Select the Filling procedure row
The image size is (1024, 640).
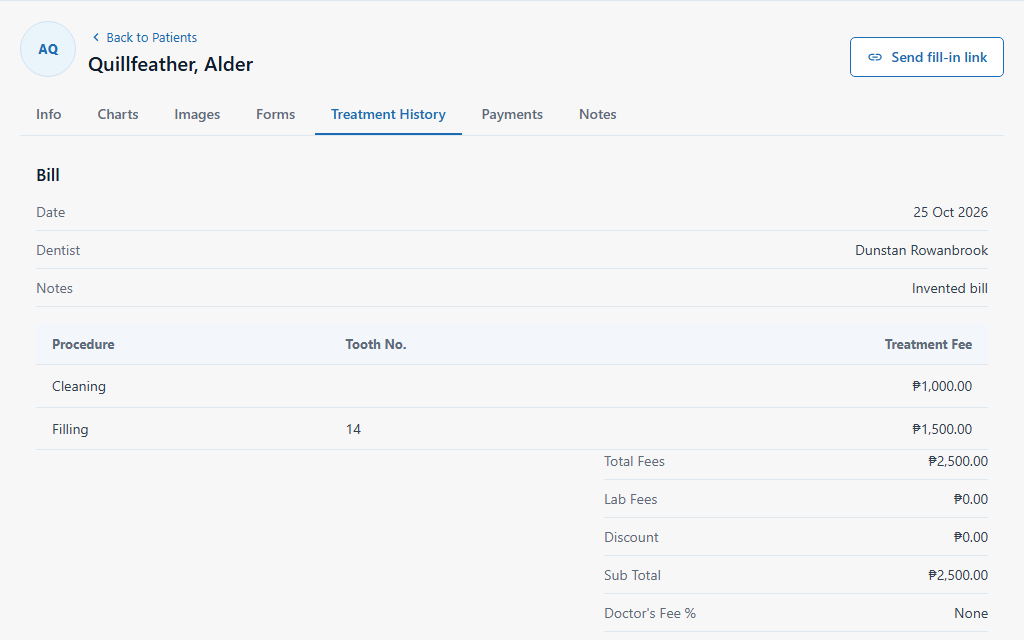(512, 429)
